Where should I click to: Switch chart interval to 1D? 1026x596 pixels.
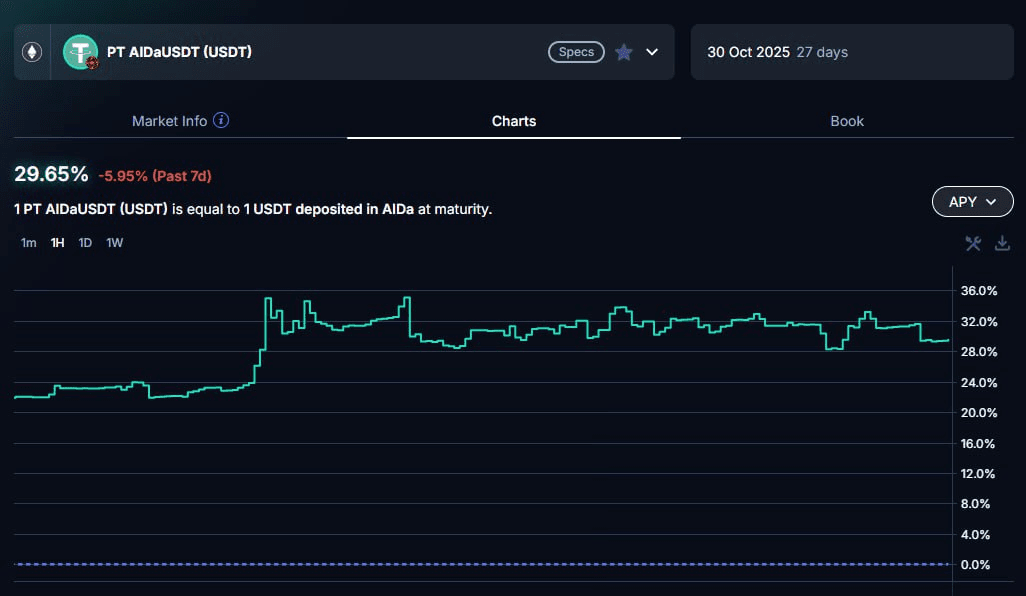pos(86,243)
